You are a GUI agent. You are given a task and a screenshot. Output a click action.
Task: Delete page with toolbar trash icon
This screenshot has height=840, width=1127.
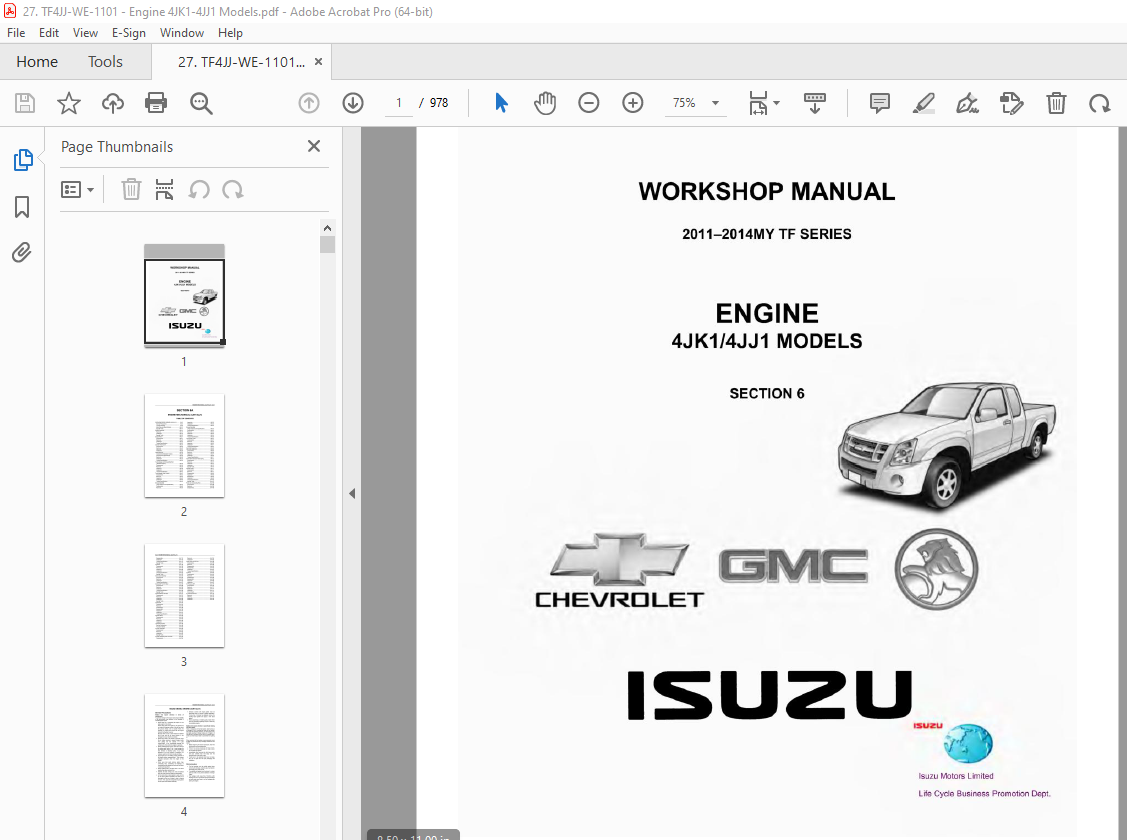click(x=1056, y=103)
